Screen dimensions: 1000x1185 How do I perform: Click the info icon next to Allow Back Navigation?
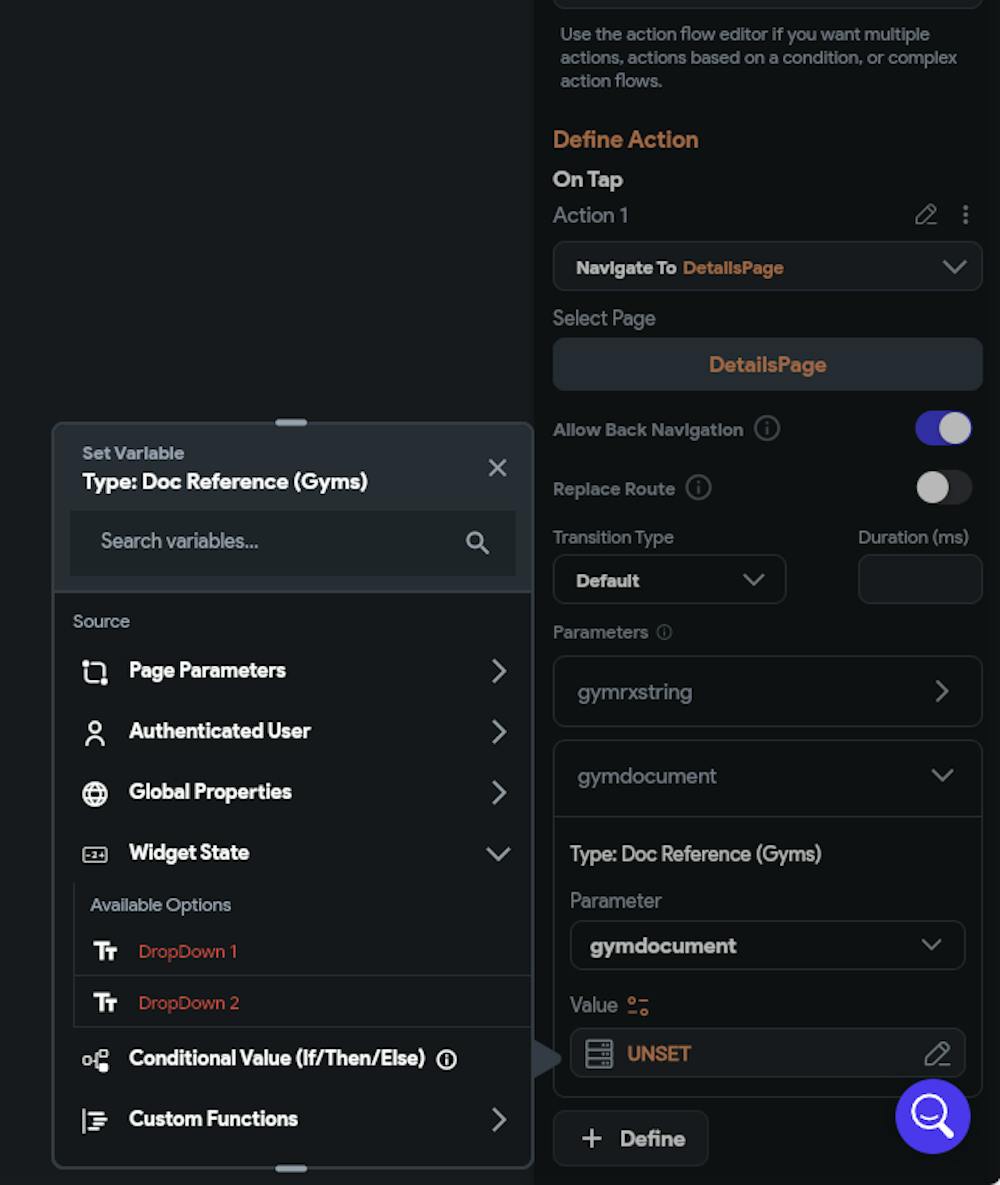767,429
